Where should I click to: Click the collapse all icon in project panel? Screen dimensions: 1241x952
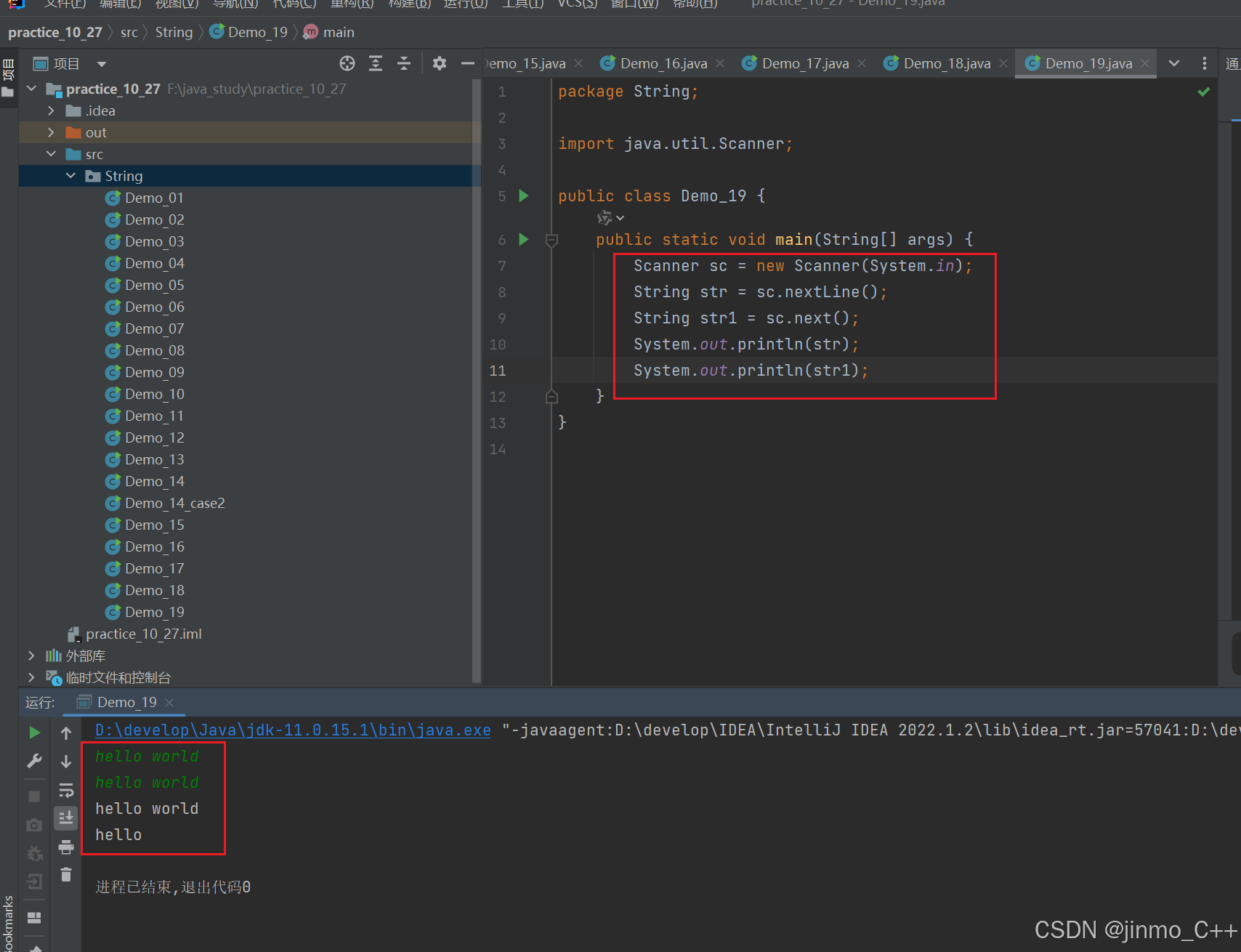coord(404,63)
